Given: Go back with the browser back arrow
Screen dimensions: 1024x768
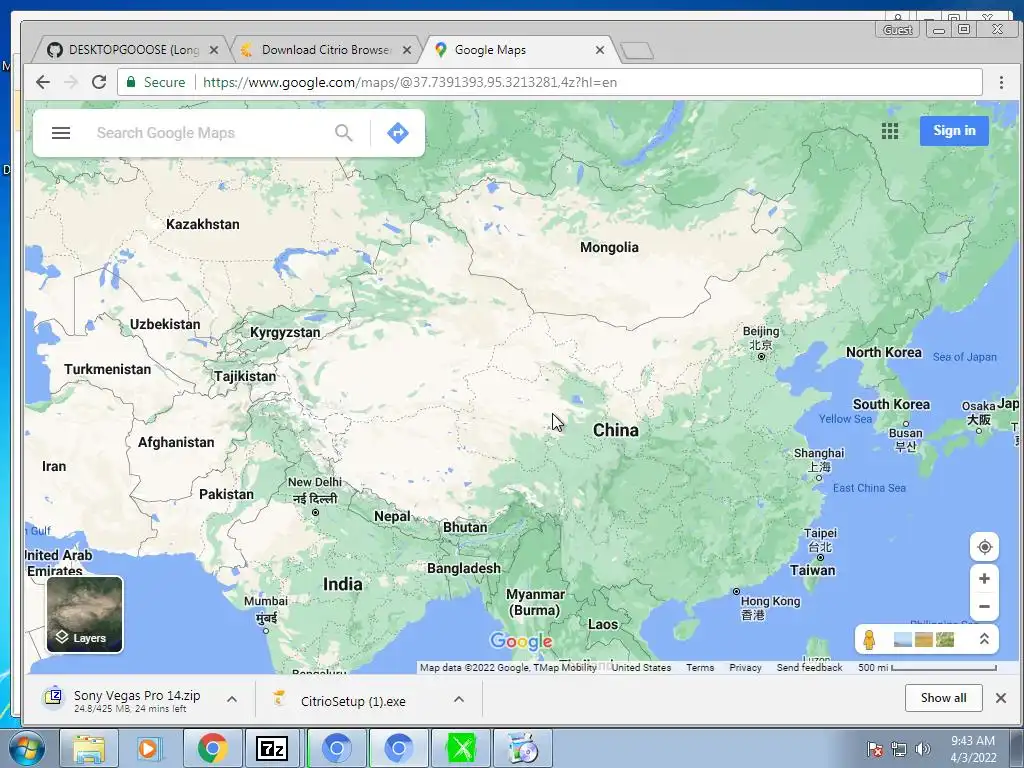Looking at the screenshot, I should click(x=43, y=82).
